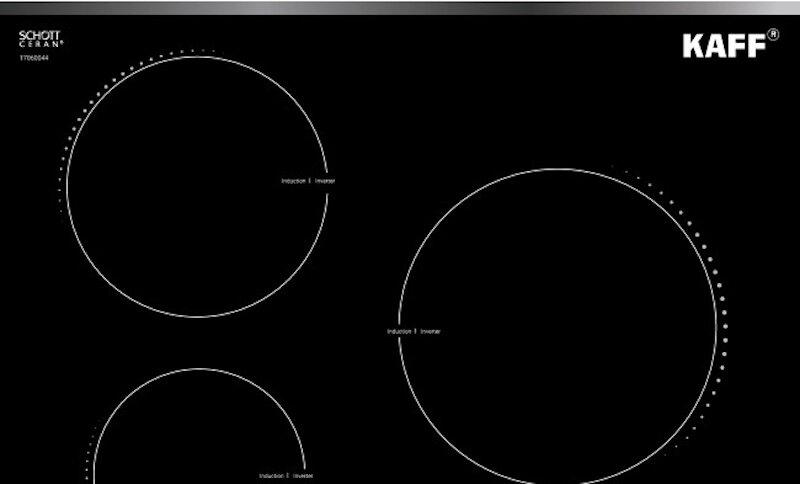Click the ring outline of the large right zone
Image resolution: width=800 pixels, height=484 pixels.
tap(558, 169)
